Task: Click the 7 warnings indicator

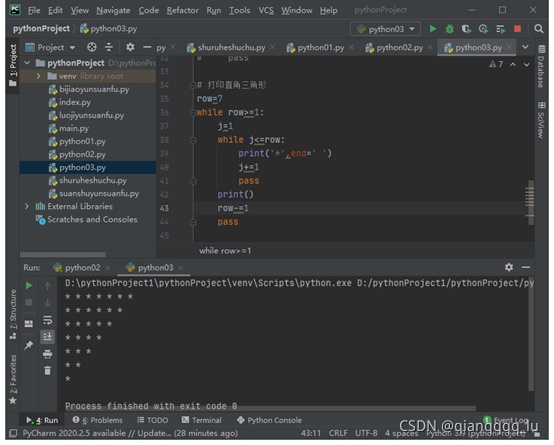Action: point(496,64)
